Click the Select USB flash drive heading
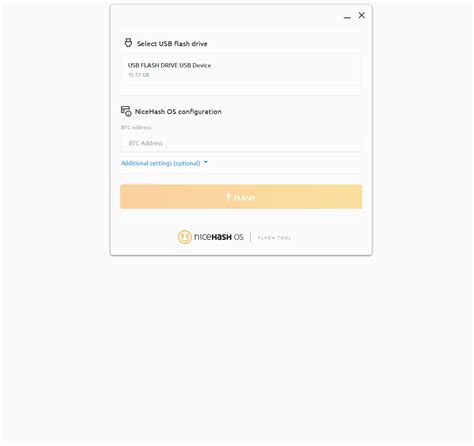This screenshot has height=446, width=474. click(x=172, y=44)
